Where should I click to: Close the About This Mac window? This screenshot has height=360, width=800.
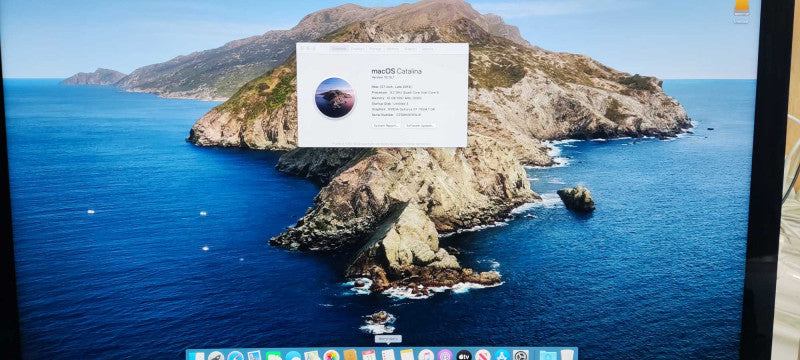coord(303,48)
